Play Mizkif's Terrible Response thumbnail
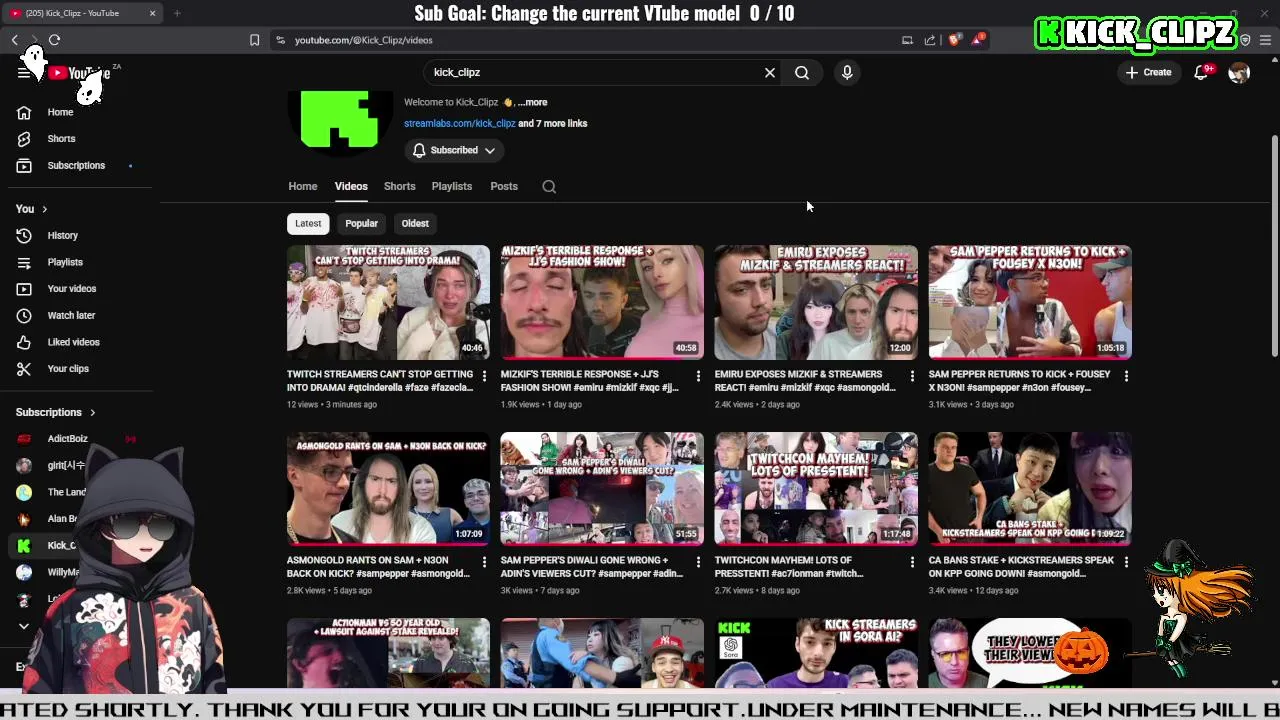 602,302
